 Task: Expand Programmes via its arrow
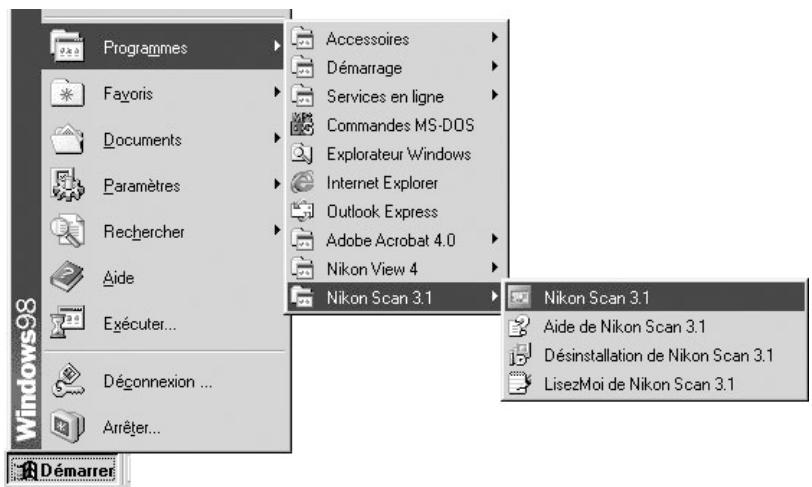(x=277, y=46)
